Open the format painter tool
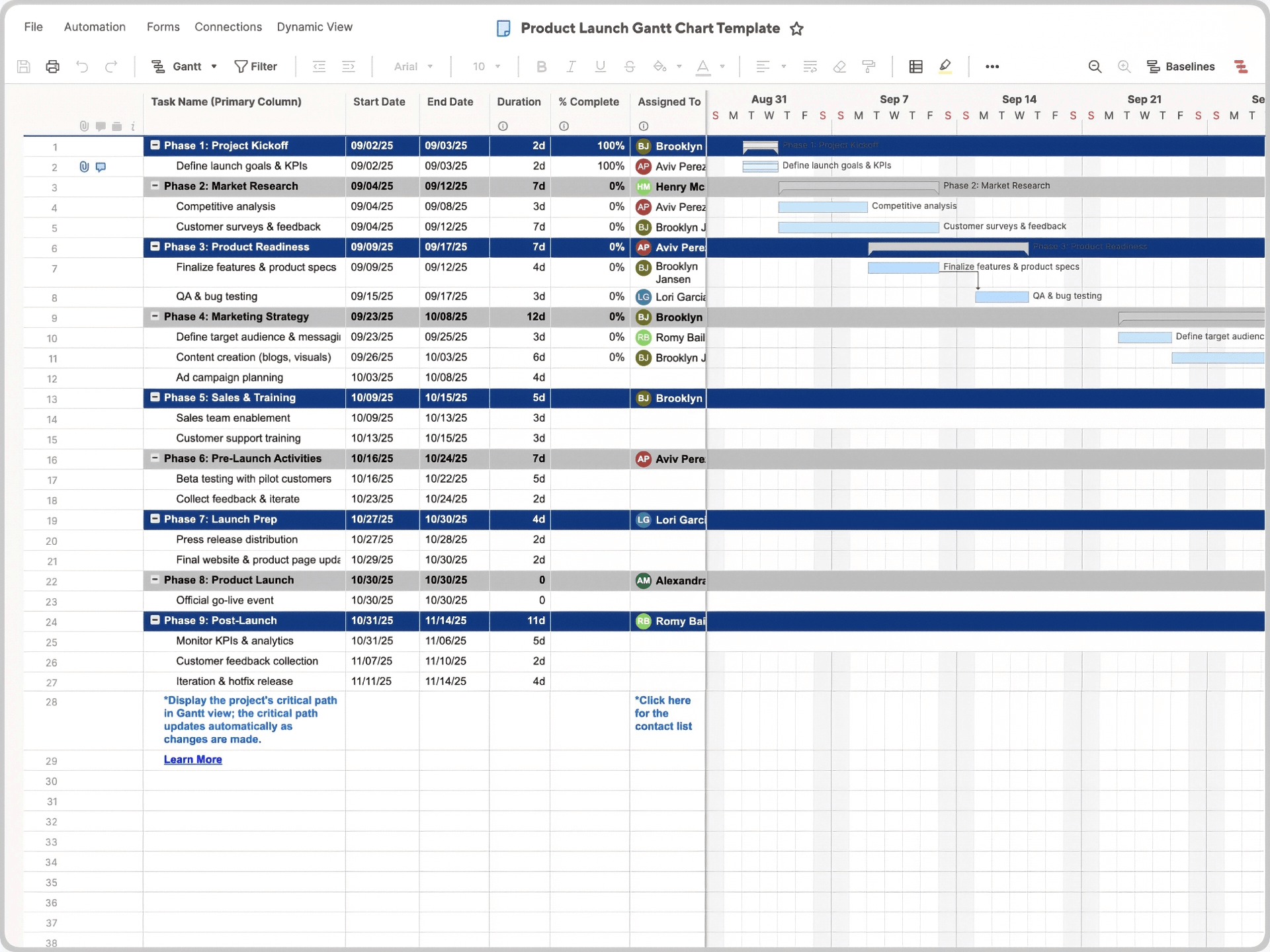 tap(868, 66)
